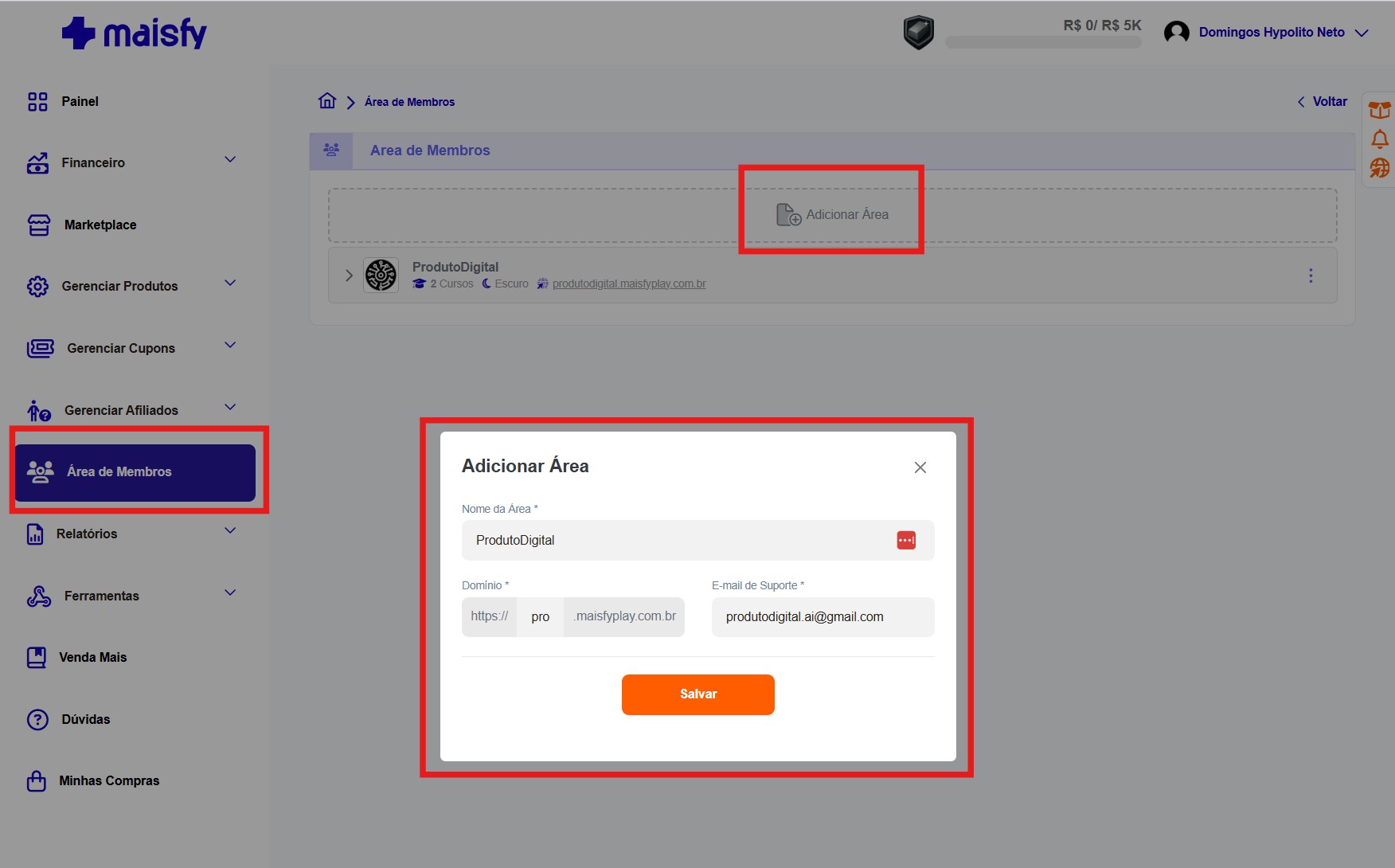Open the shield level badge icon
1395x868 pixels.
point(918,33)
